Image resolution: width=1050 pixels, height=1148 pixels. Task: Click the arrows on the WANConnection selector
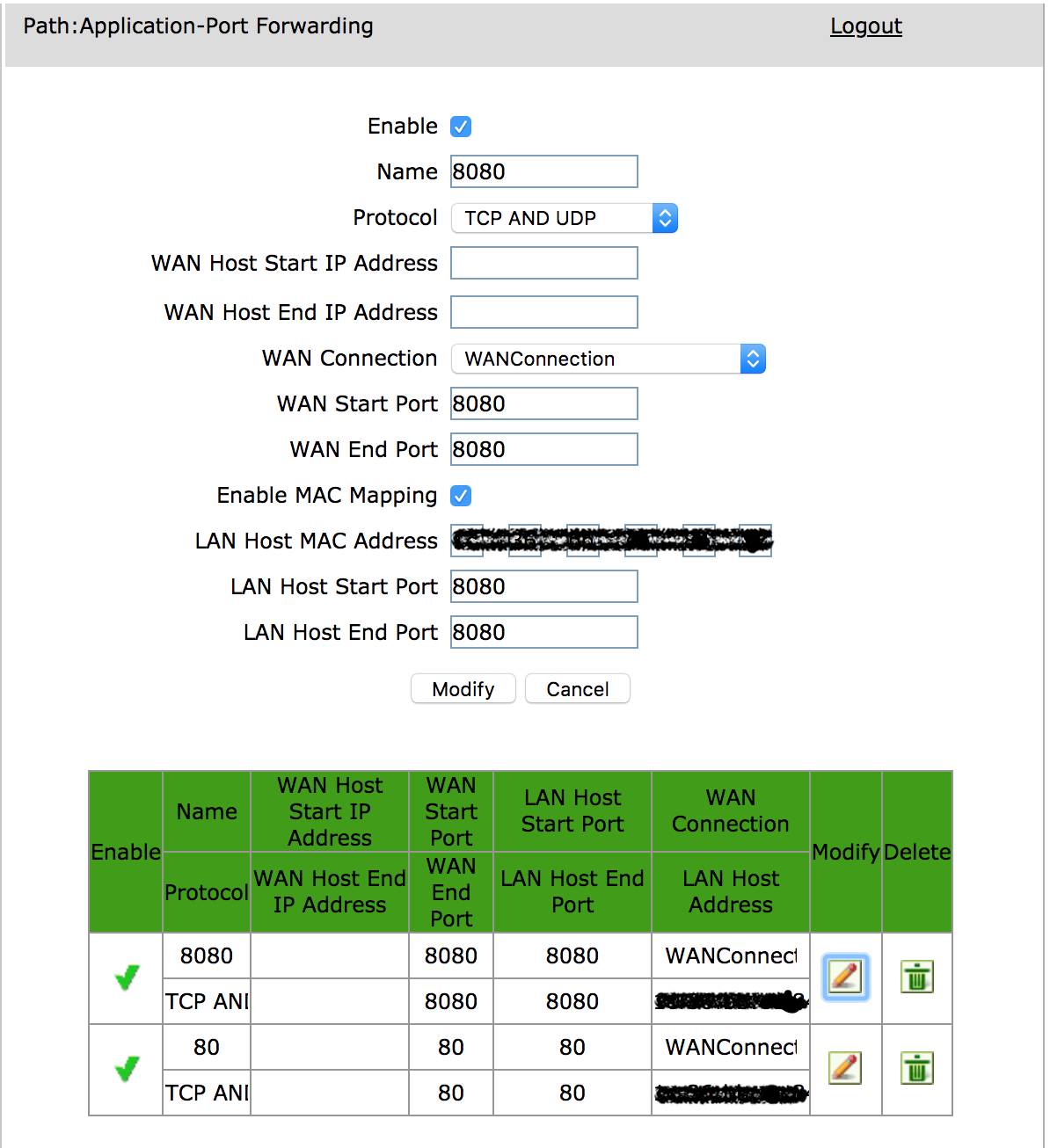[x=753, y=359]
